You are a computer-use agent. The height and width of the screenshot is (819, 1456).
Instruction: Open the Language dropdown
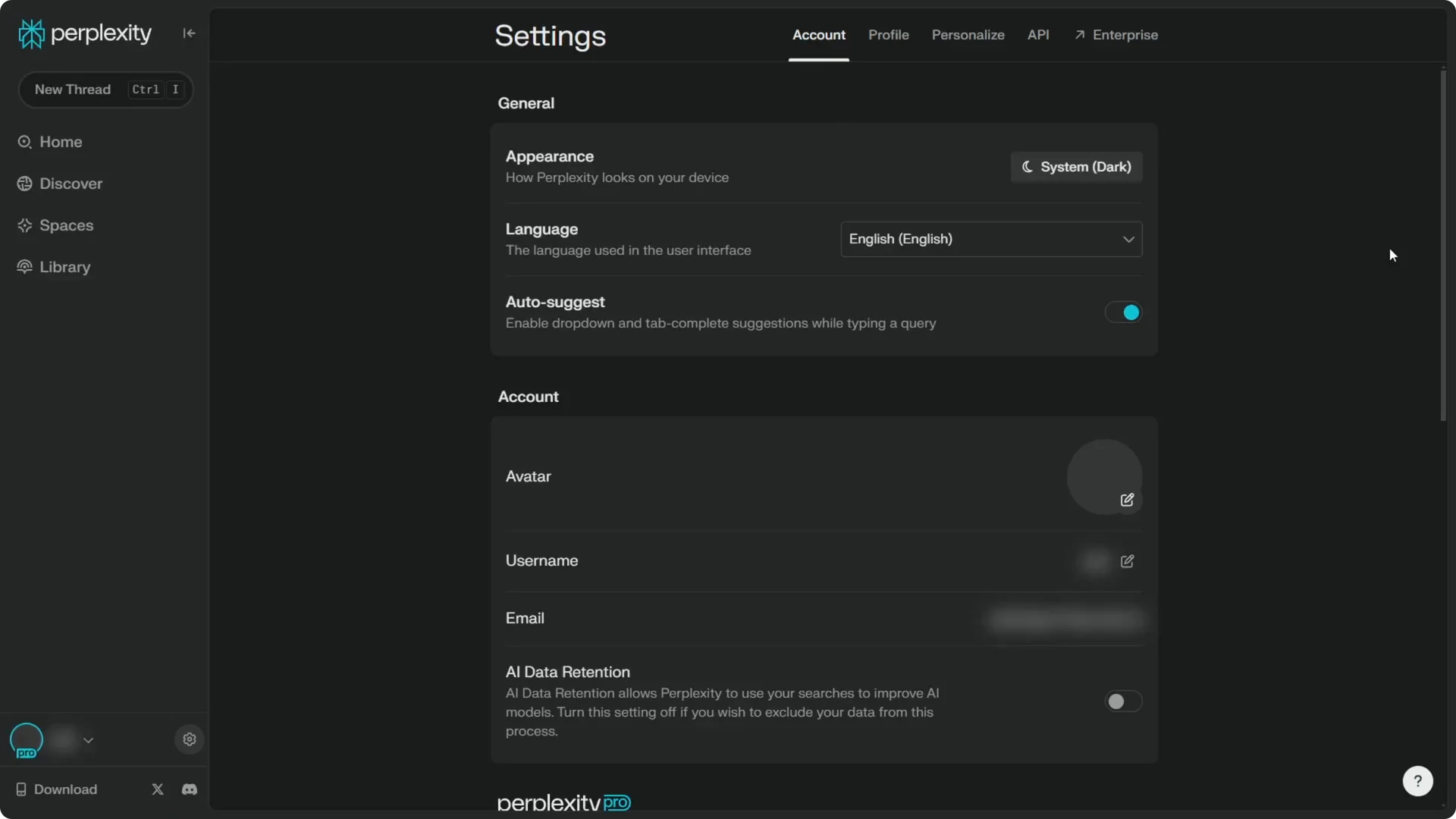(x=990, y=239)
